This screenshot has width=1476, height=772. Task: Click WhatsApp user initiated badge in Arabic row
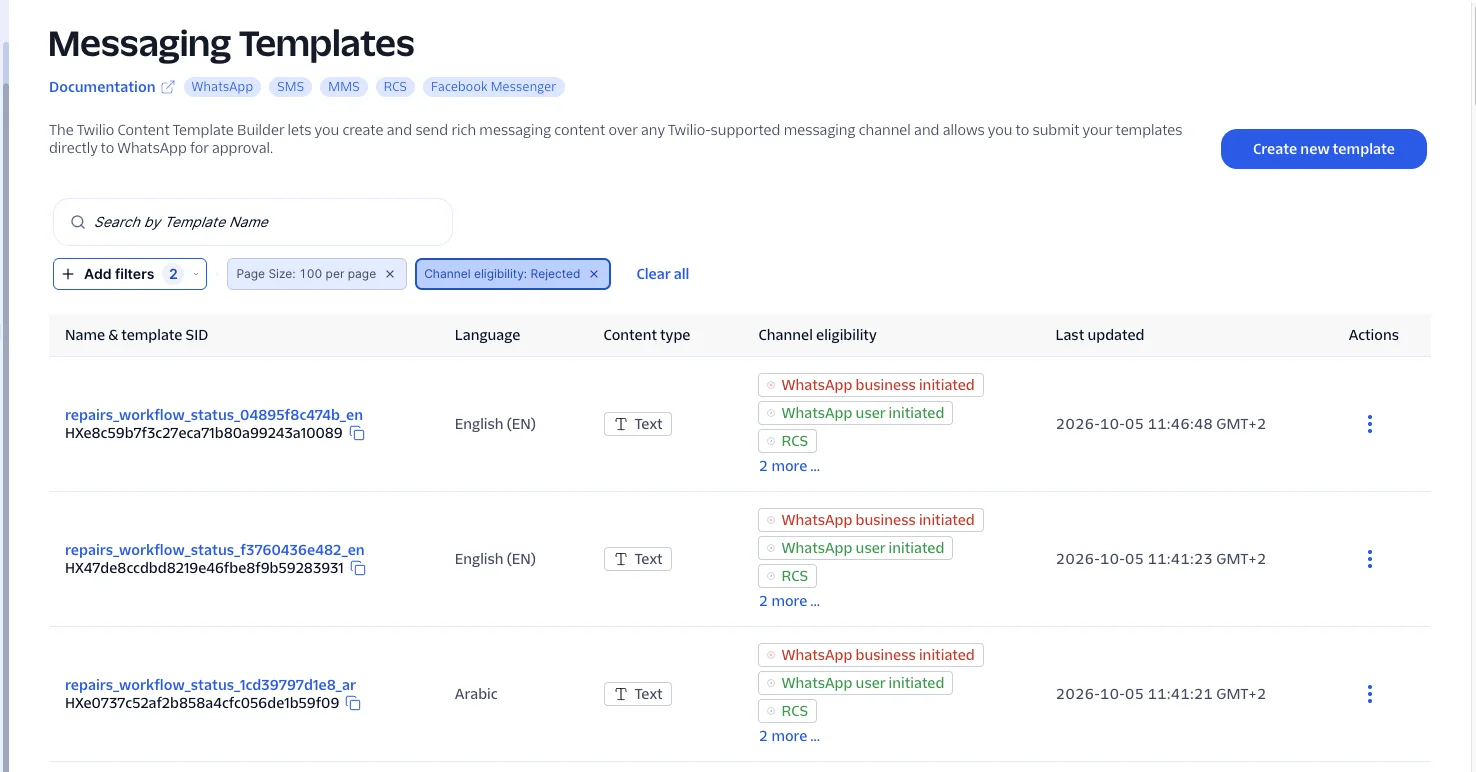(x=855, y=683)
